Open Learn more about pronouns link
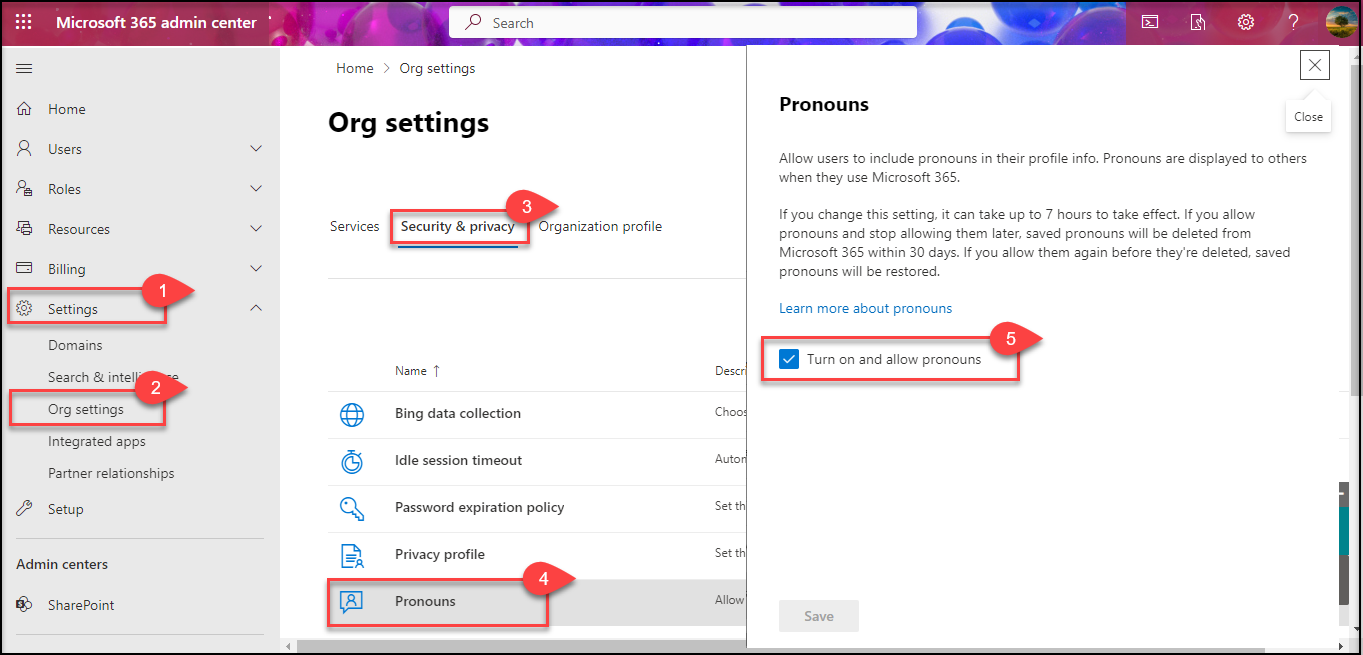The image size is (1363, 655). click(x=865, y=309)
